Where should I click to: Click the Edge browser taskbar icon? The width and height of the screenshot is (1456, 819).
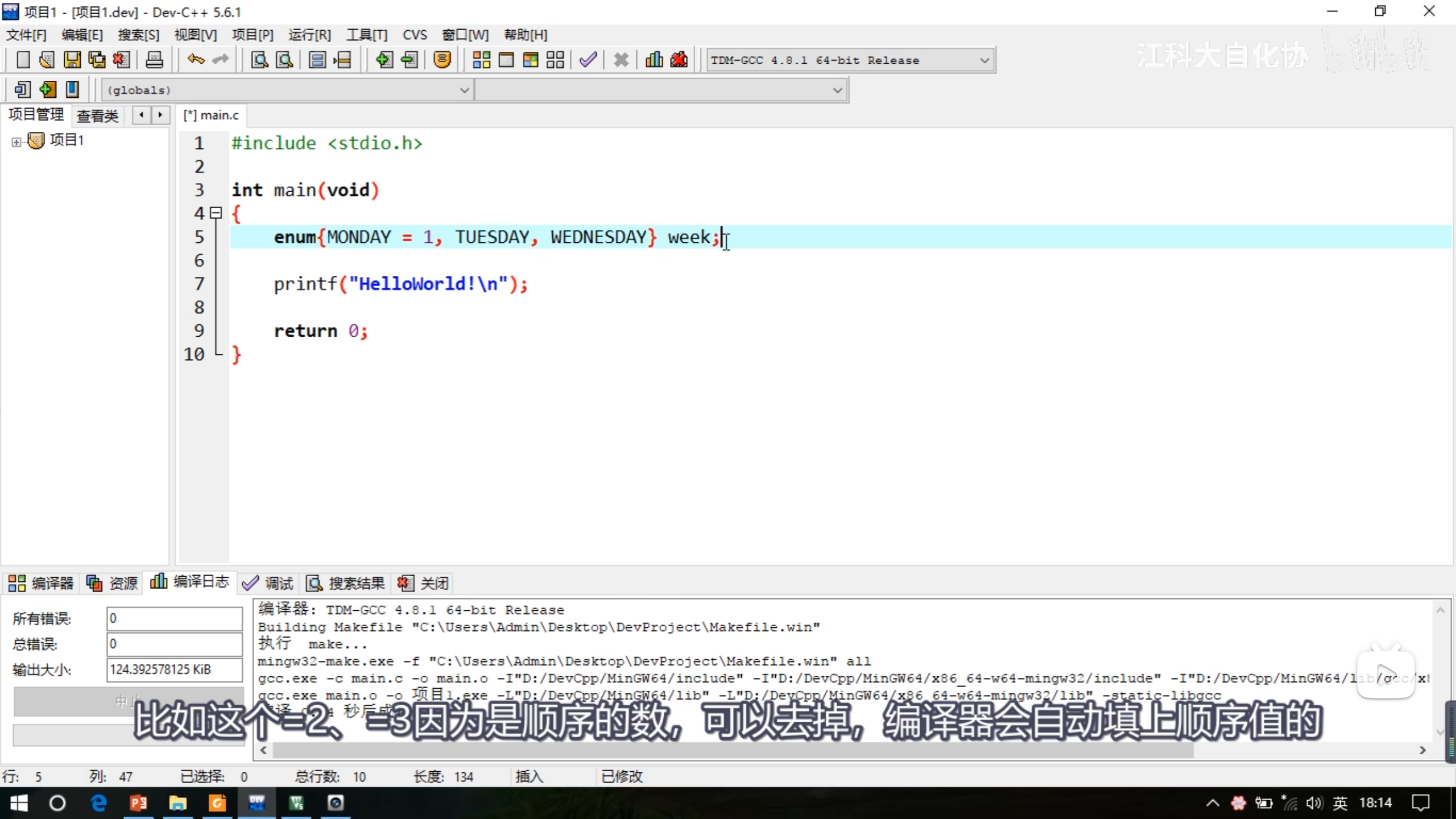pos(98,803)
